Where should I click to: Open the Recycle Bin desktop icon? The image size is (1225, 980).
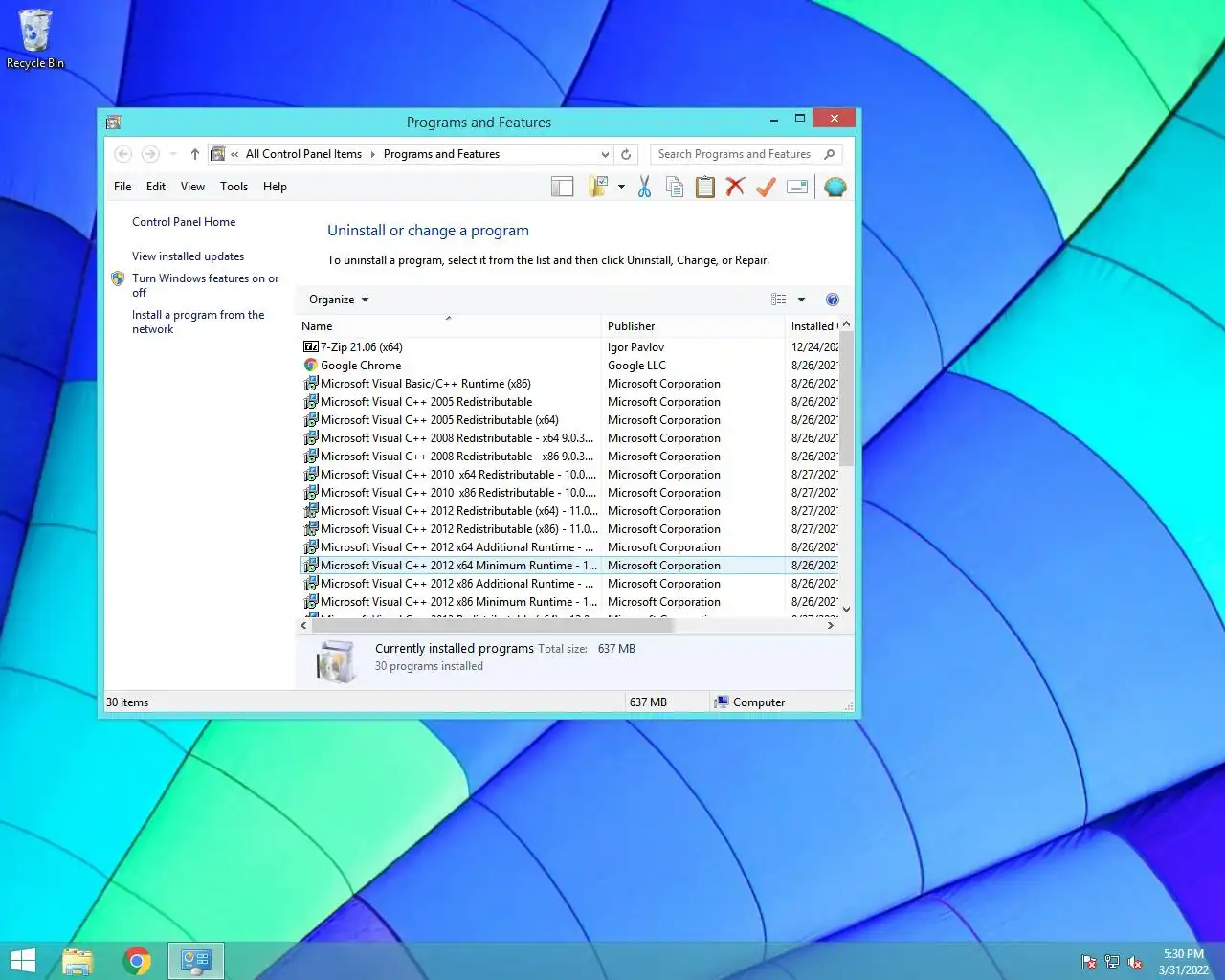35,39
